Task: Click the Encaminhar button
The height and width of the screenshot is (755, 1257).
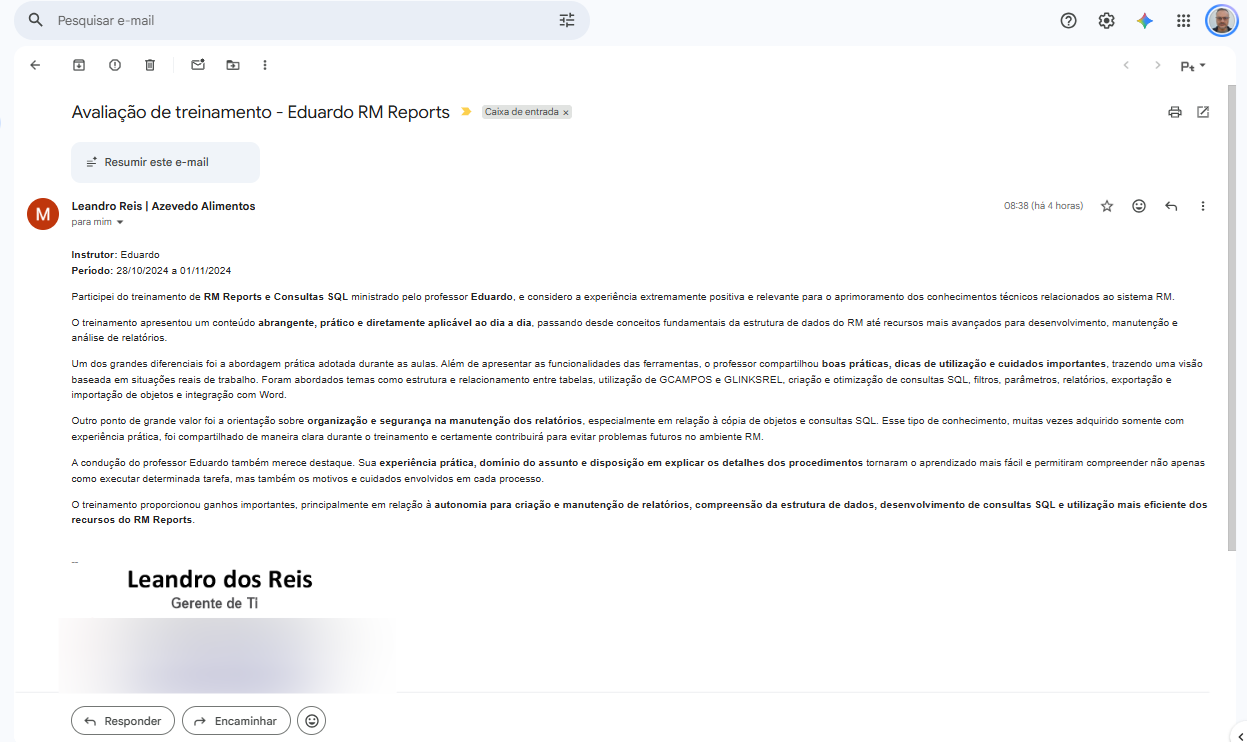Action: coord(236,720)
